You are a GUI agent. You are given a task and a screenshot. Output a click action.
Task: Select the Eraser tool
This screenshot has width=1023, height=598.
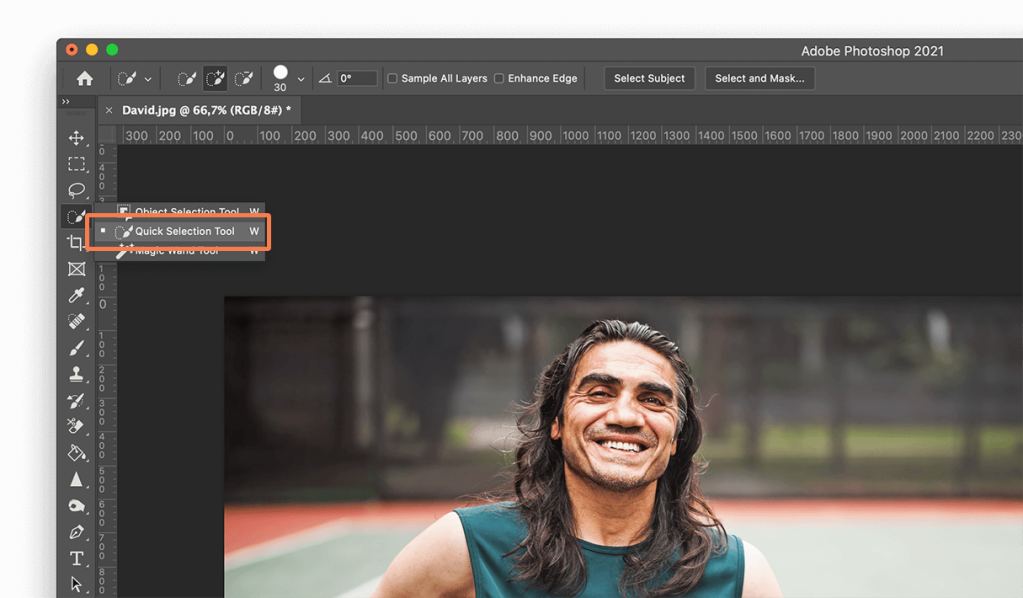pos(76,426)
